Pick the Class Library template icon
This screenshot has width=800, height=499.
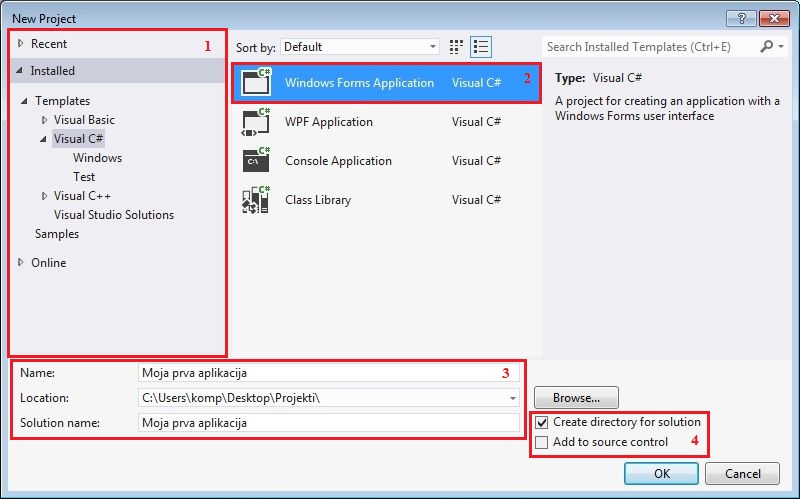tap(257, 200)
